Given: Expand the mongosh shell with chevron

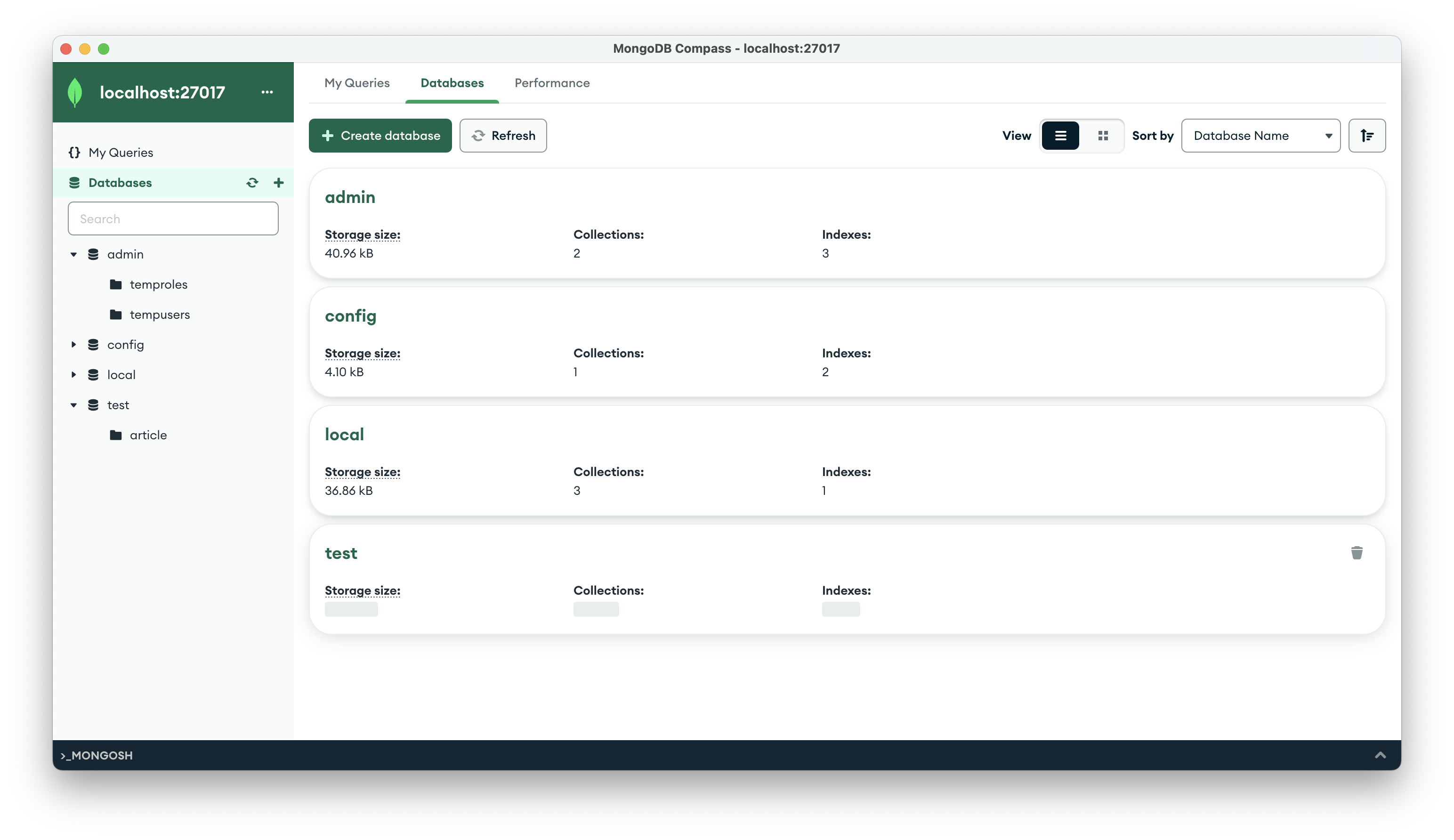Looking at the screenshot, I should pyautogui.click(x=1380, y=755).
